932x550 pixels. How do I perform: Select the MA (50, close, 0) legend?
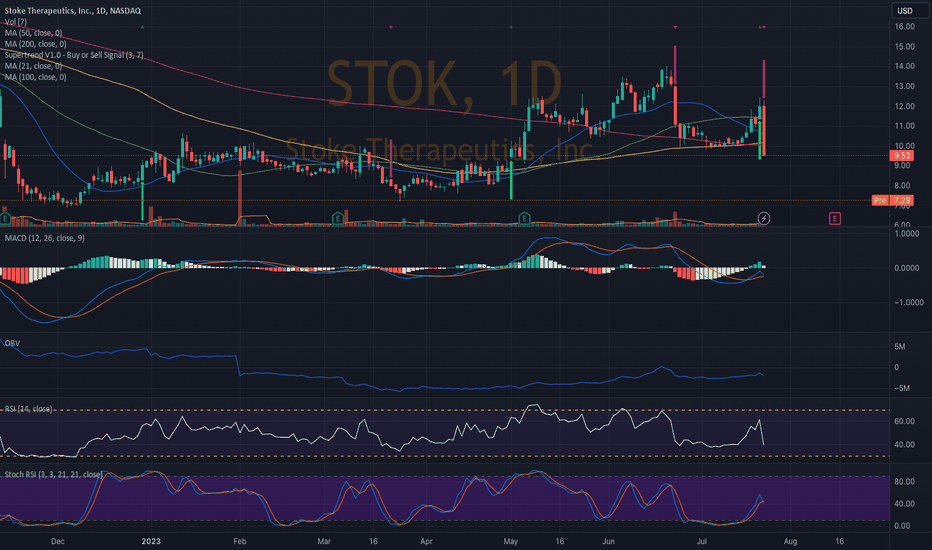coord(33,33)
